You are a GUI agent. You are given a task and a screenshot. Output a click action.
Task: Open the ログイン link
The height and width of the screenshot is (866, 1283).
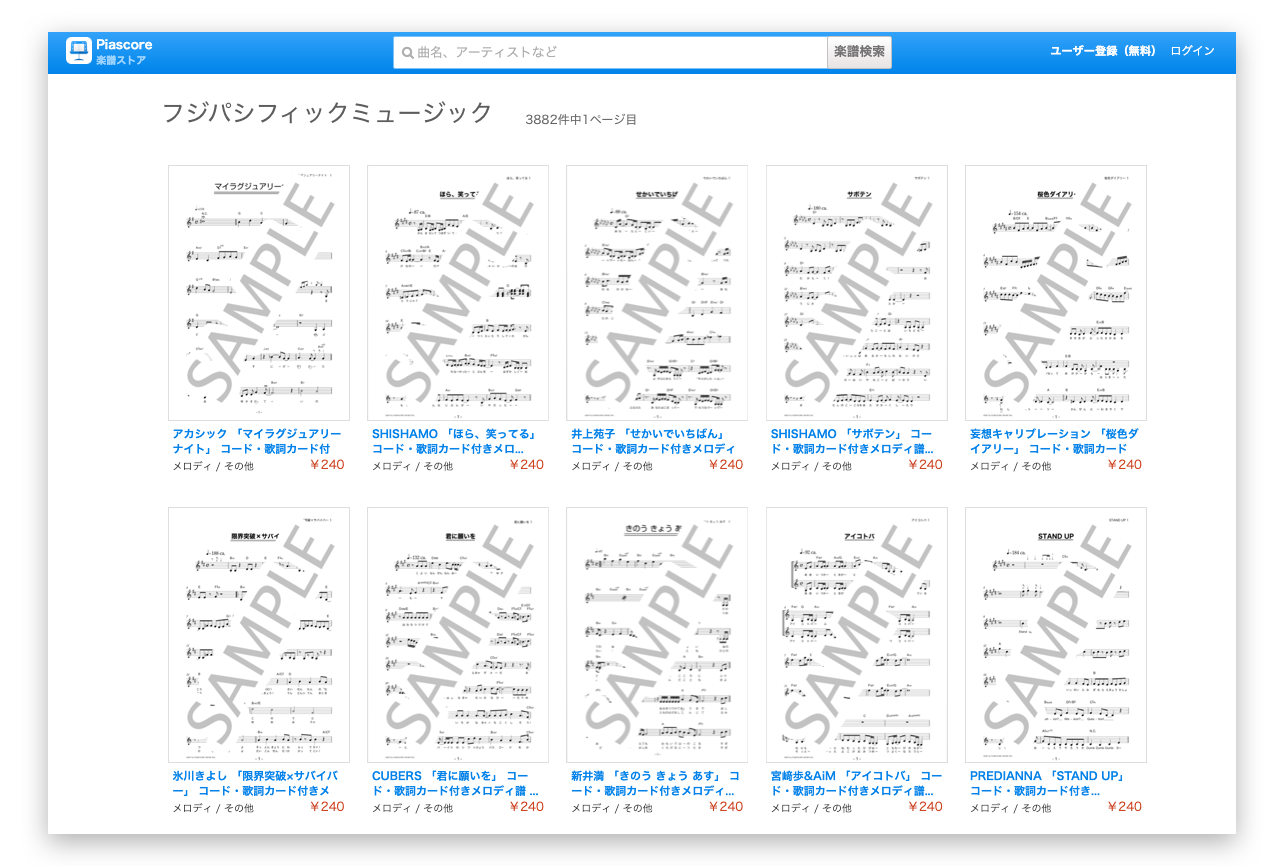point(1192,51)
